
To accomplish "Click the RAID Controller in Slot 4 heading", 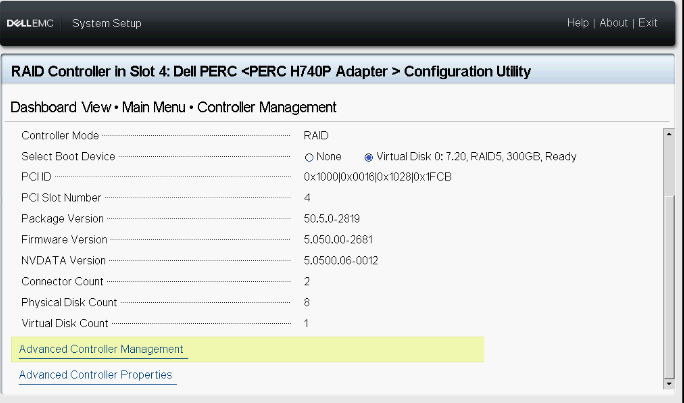I will 270,71.
